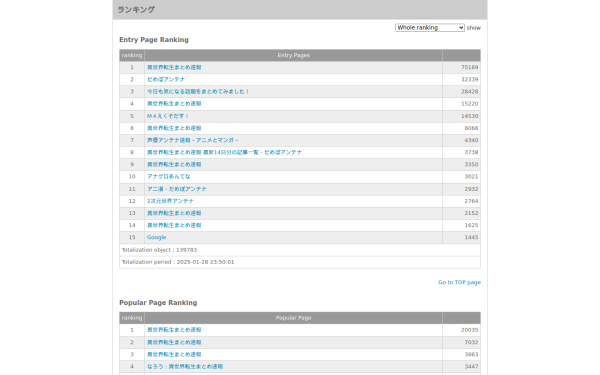
Task: Select the Popular table's 'ranking' column header
Action: 132,318
